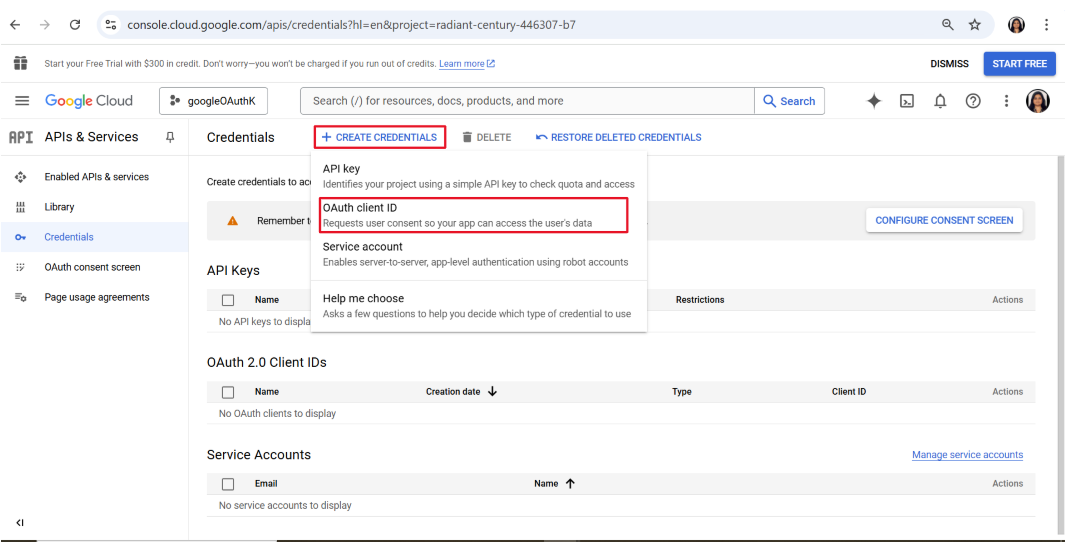
Task: Pin APIs & Services with the pin icon
Action: pyautogui.click(x=170, y=137)
